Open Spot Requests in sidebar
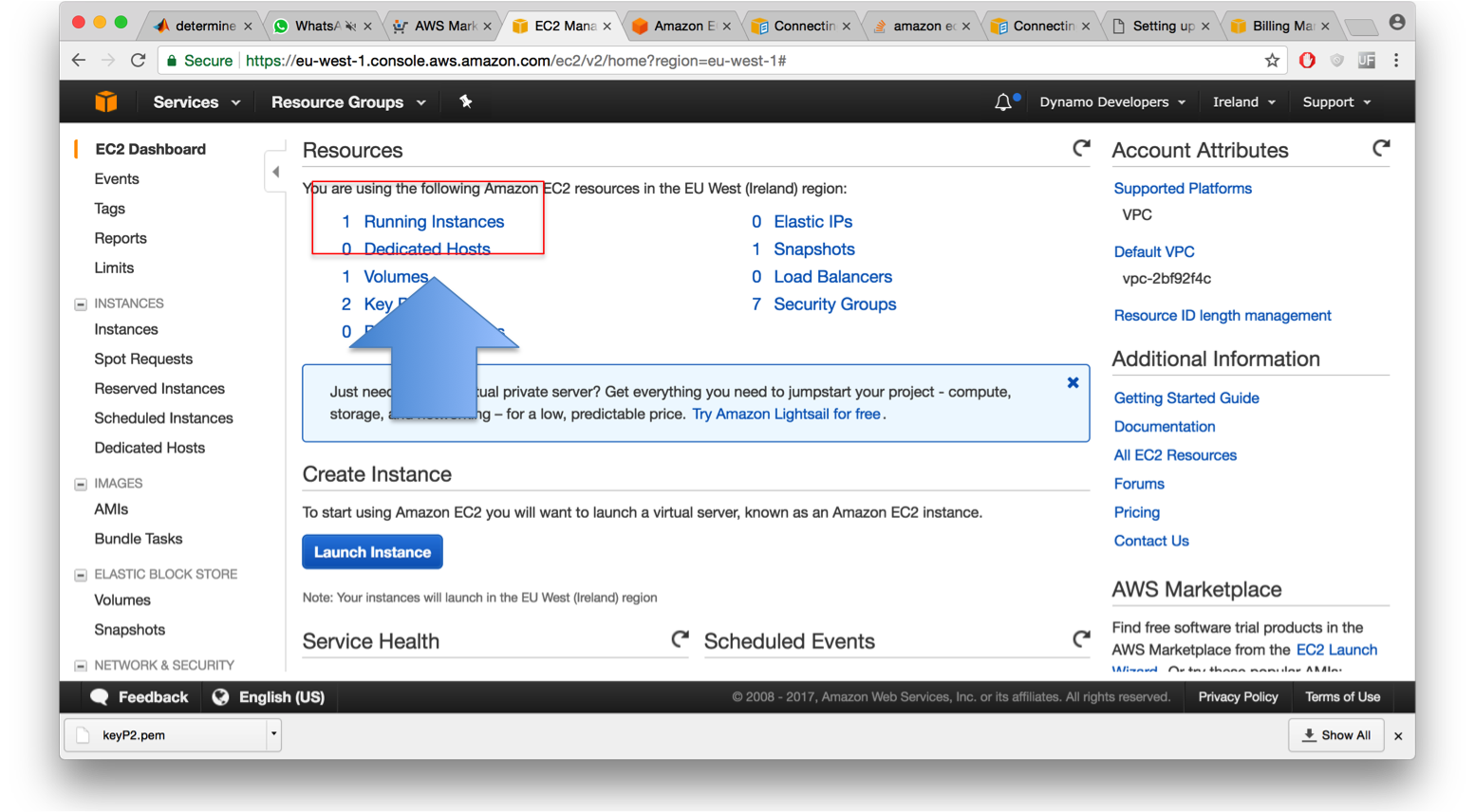This screenshot has width=1475, height=812. coord(143,359)
